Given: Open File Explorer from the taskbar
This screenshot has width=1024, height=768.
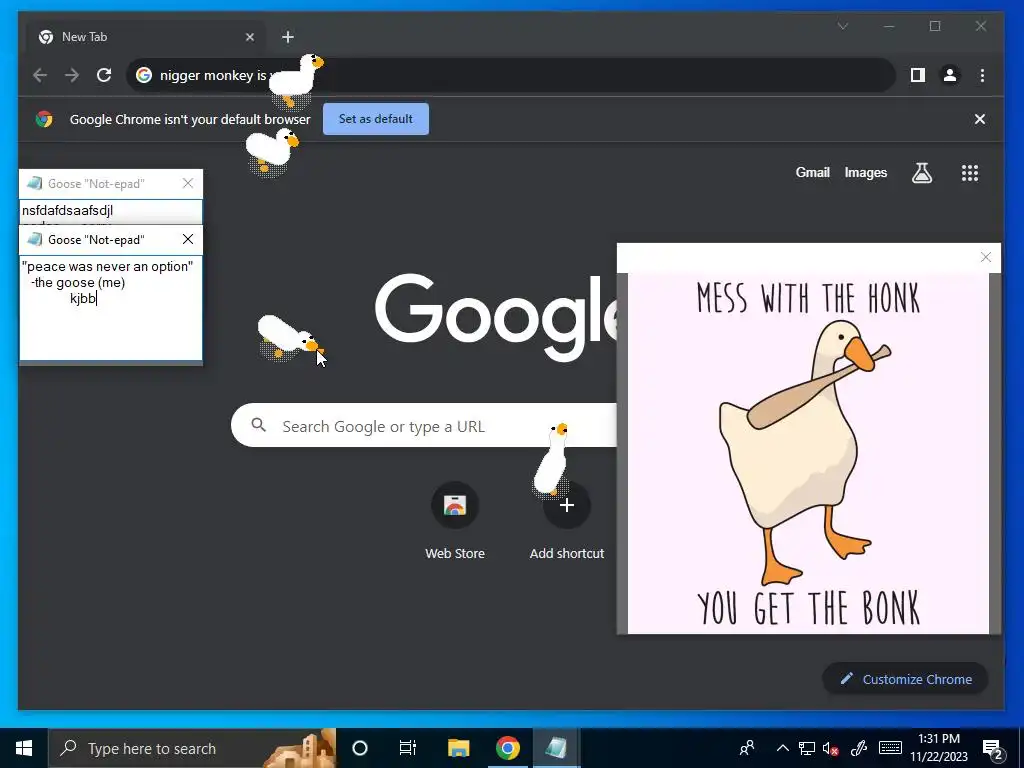Looking at the screenshot, I should tap(458, 748).
